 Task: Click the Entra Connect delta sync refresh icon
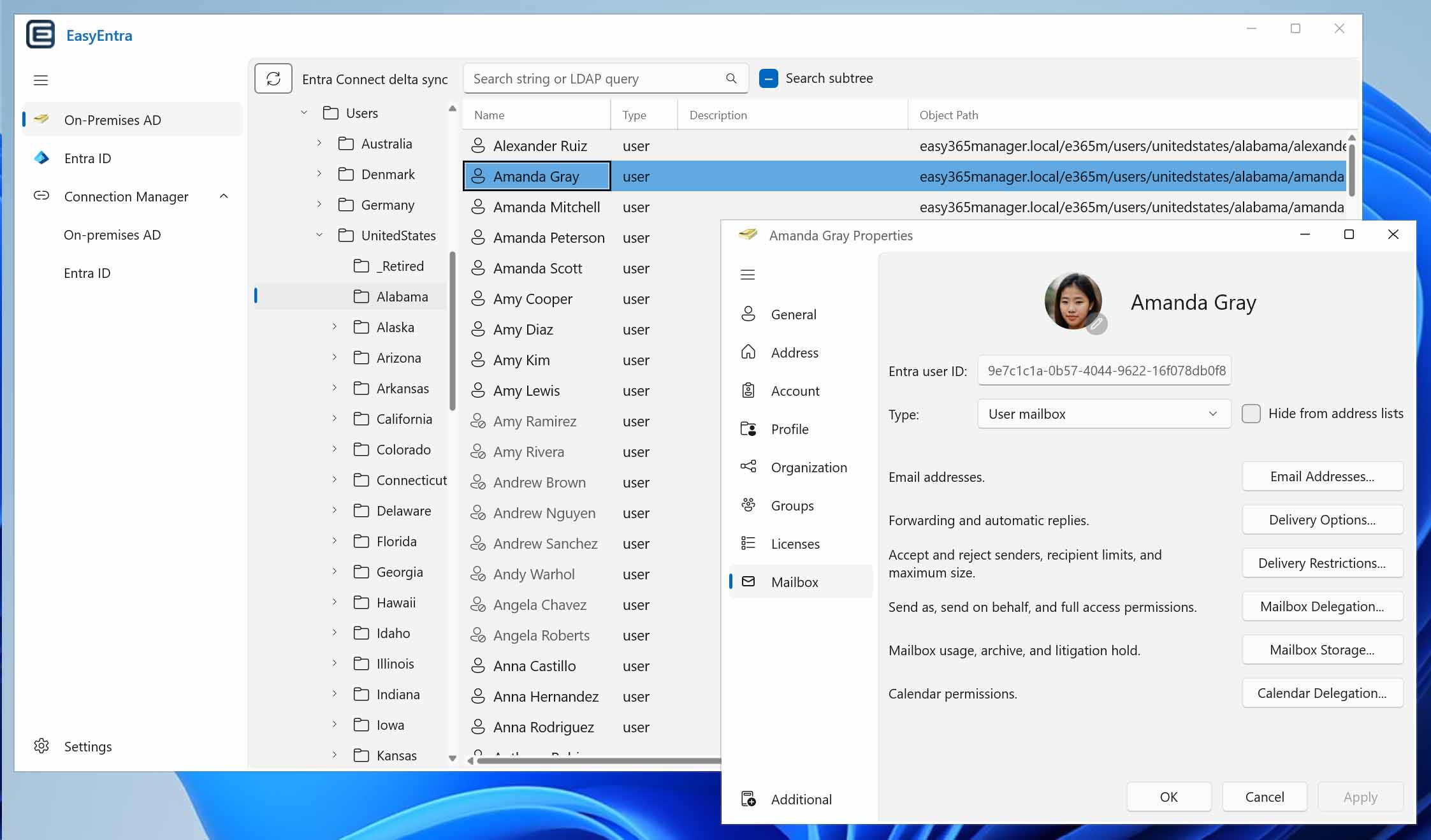point(273,78)
